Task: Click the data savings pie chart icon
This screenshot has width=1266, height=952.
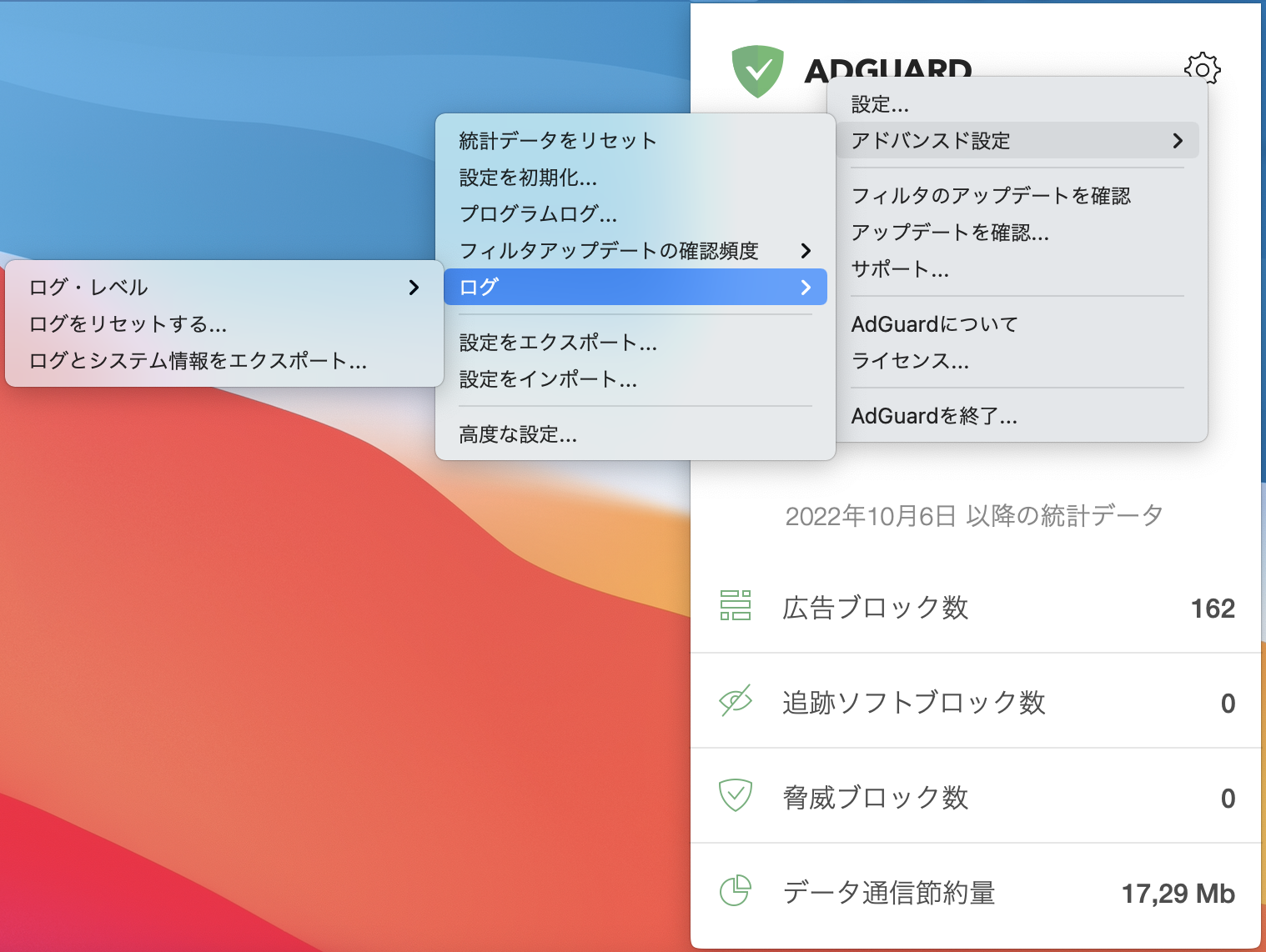Action: pyautogui.click(x=736, y=890)
